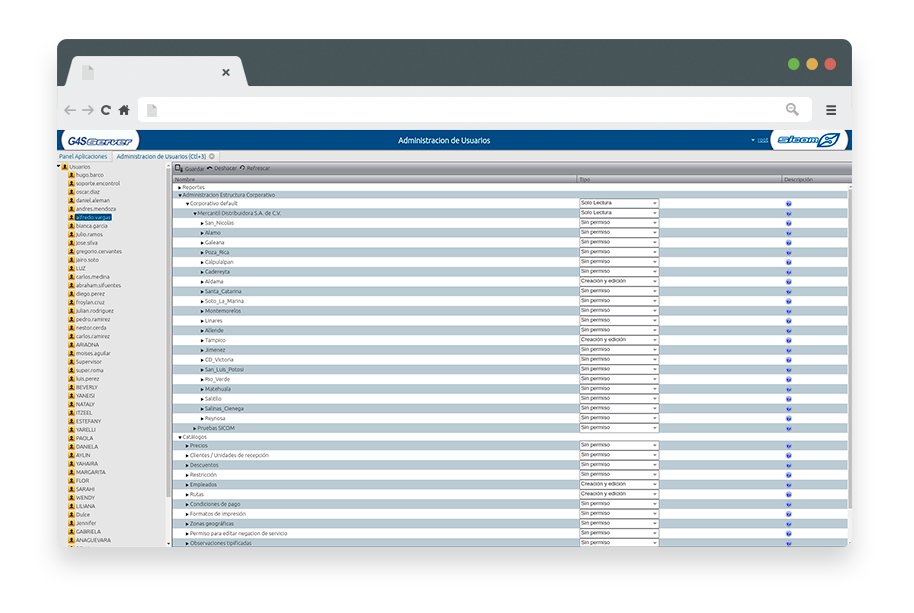The width and height of the screenshot is (914, 613).
Task: Click help icon for Corporativo default row
Action: pyautogui.click(x=789, y=204)
